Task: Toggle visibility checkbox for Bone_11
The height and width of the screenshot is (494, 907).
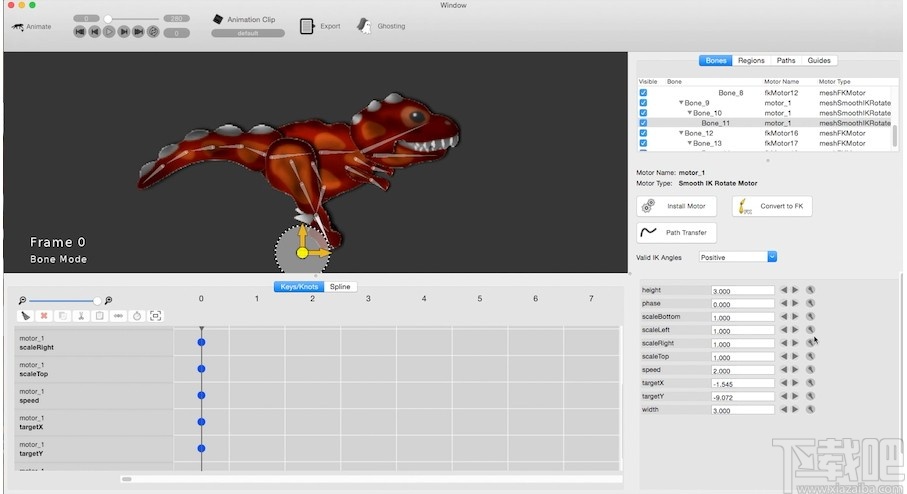Action: 643,123
